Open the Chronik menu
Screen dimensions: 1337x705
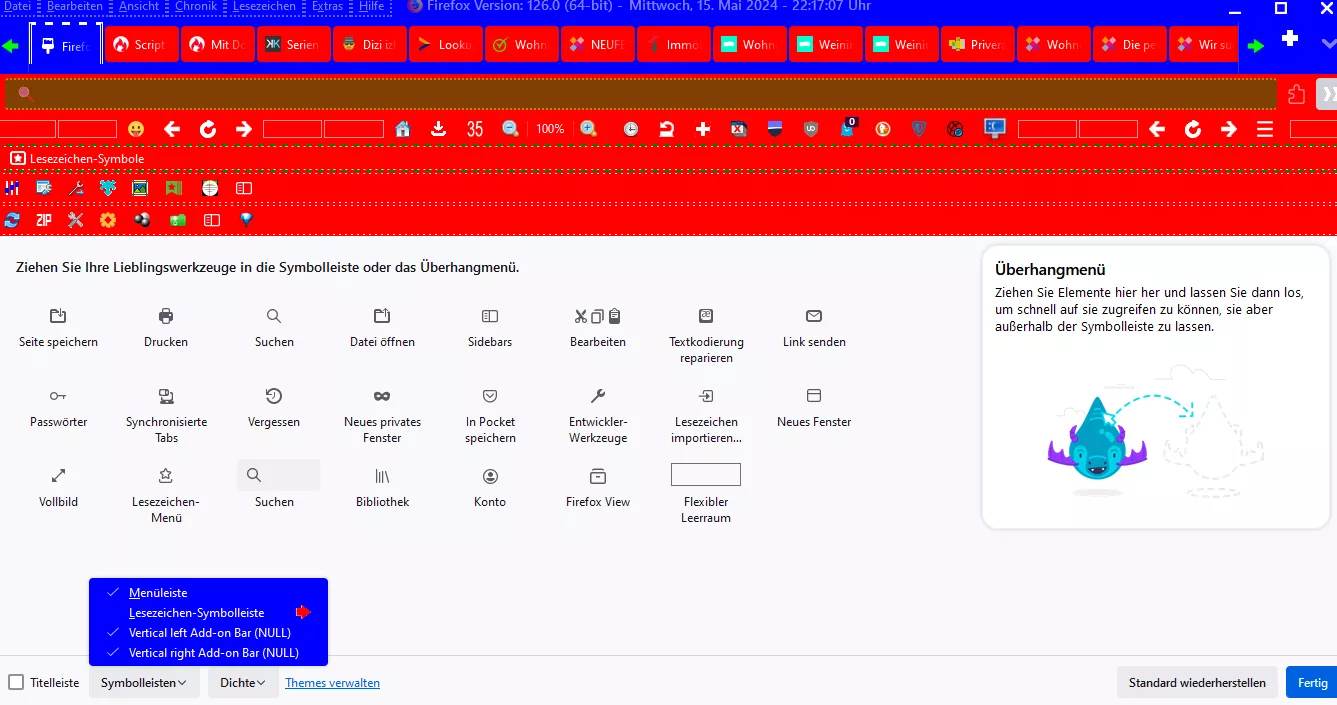195,7
